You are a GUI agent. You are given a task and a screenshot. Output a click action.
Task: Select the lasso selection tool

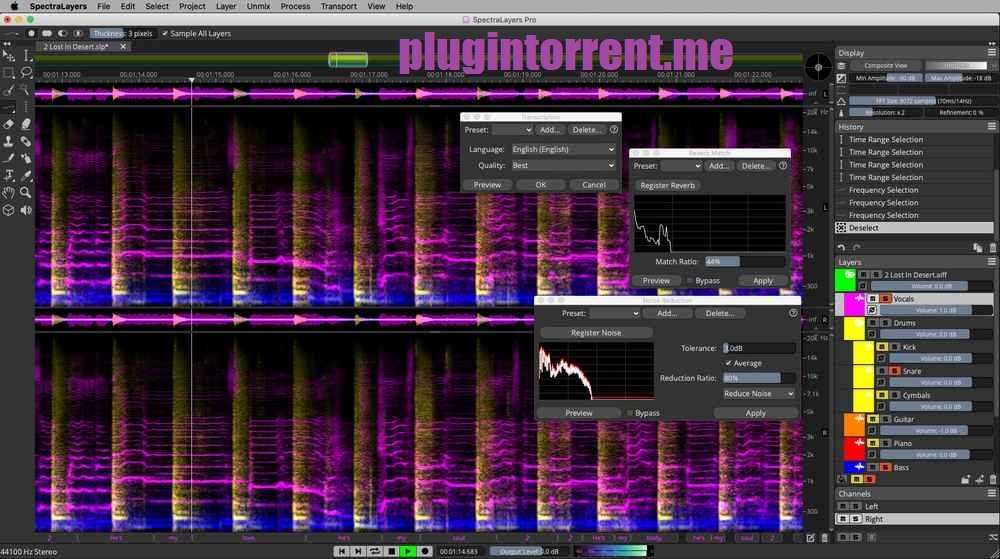[x=26, y=73]
